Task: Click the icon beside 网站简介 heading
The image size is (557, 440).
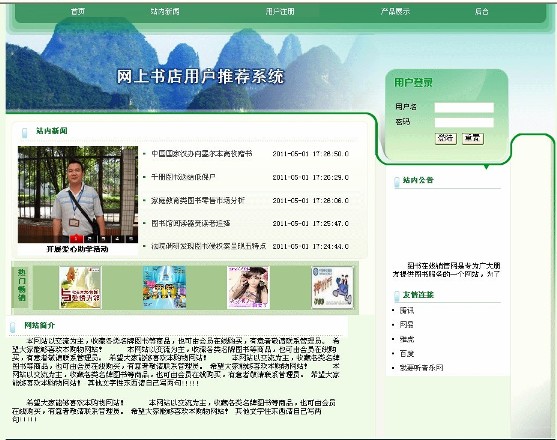Action: (13, 327)
